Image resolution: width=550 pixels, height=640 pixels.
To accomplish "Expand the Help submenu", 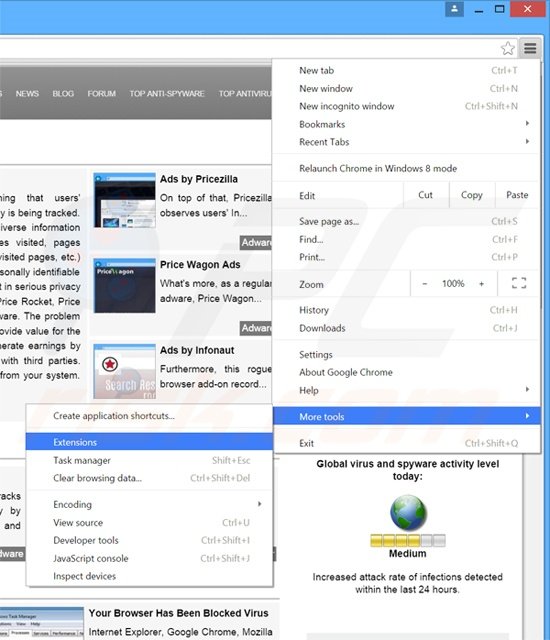I will (406, 390).
